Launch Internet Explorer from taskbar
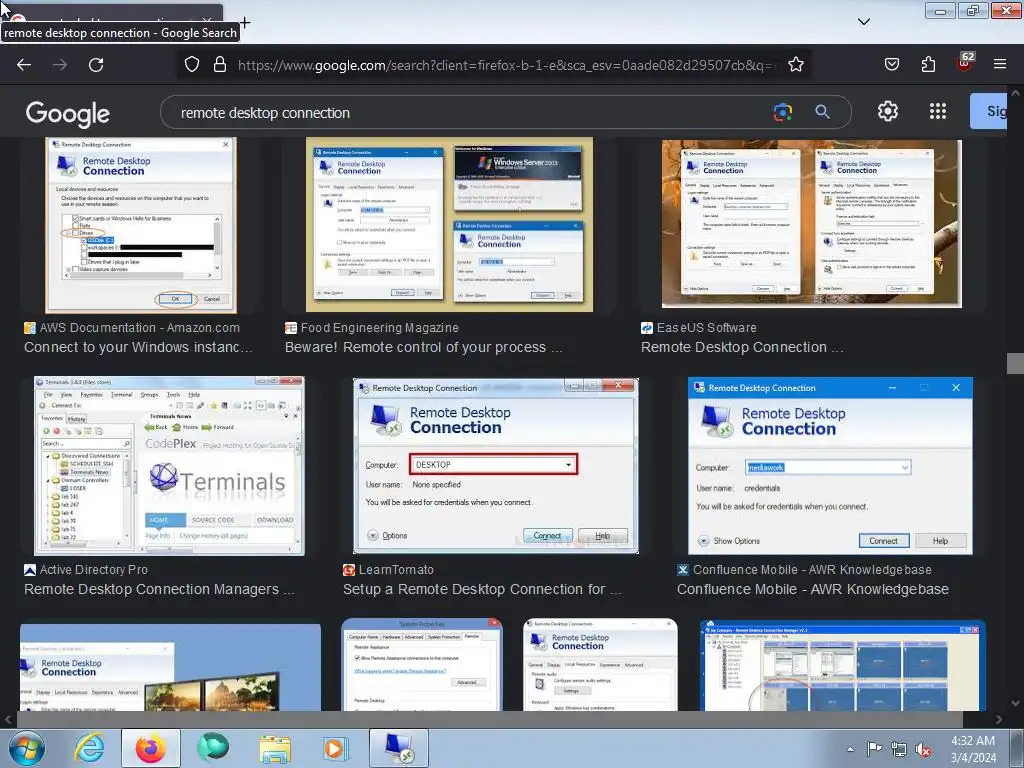 (x=89, y=748)
